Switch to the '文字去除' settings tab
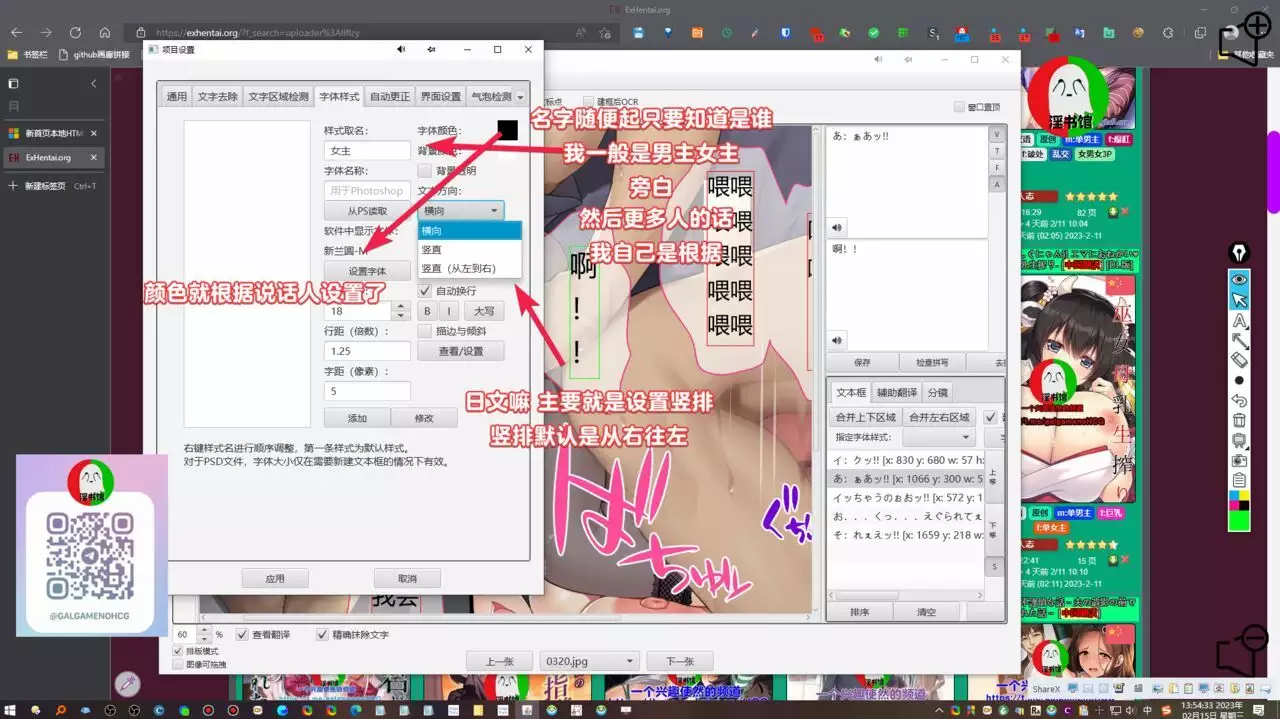Viewport: 1280px width, 719px height. (217, 97)
